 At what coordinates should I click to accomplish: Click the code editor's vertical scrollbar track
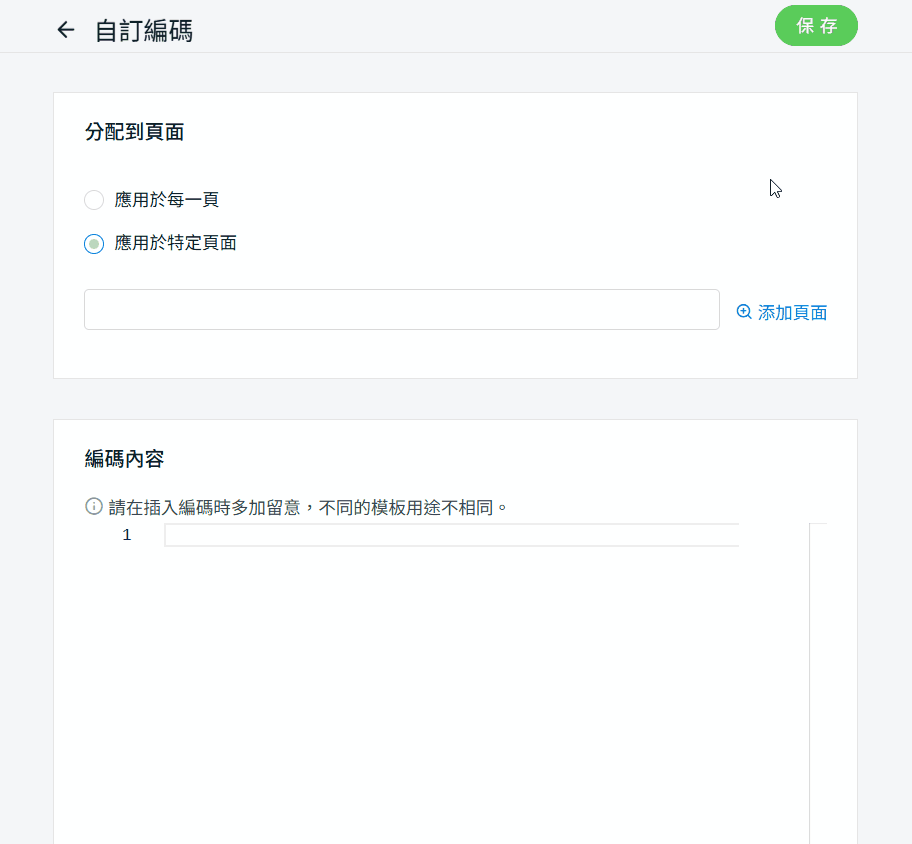click(818, 680)
